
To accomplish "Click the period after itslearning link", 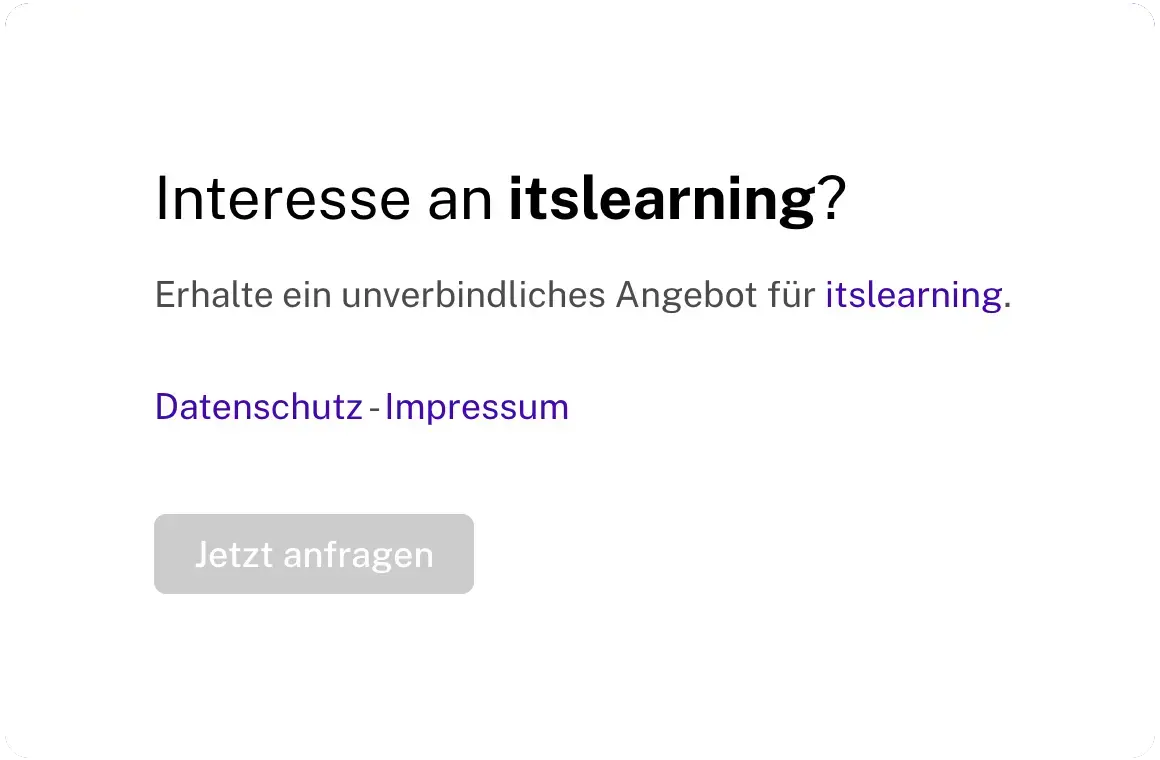I will (1007, 303).
